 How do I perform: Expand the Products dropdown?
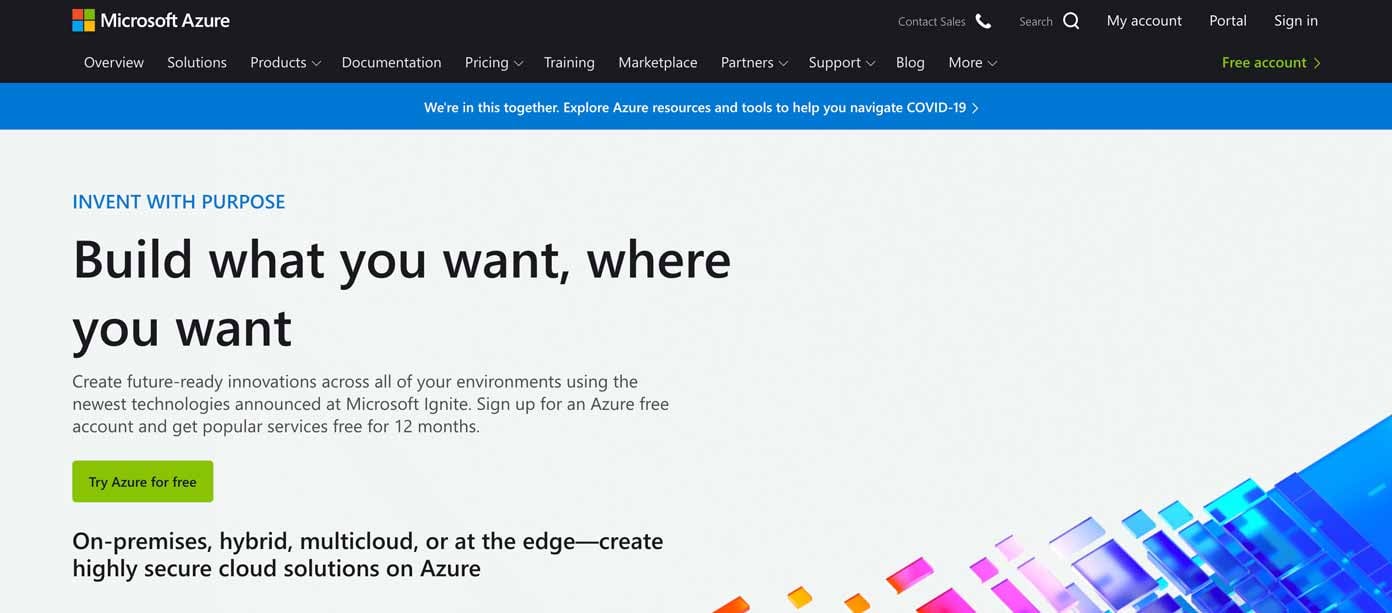point(284,62)
